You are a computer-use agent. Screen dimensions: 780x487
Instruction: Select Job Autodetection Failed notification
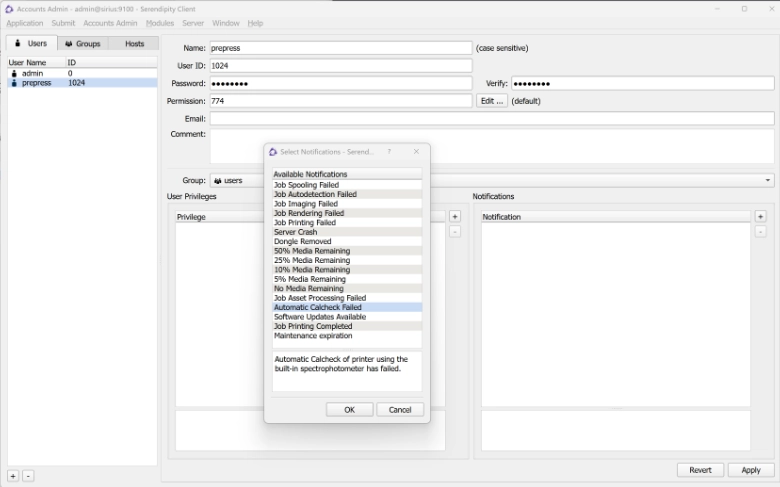[347, 194]
